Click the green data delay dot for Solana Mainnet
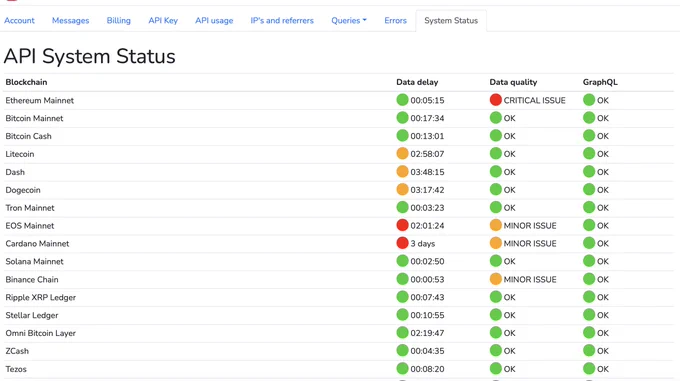This screenshot has height=381, width=680. (x=402, y=261)
